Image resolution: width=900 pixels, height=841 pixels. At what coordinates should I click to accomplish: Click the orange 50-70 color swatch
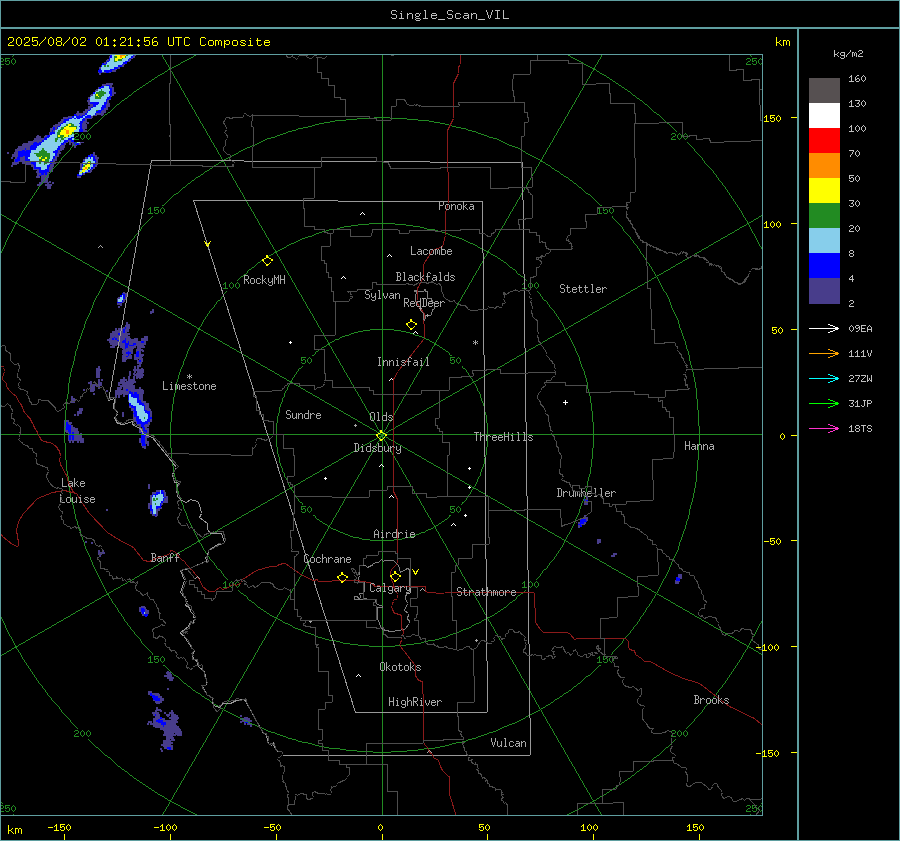[x=824, y=166]
